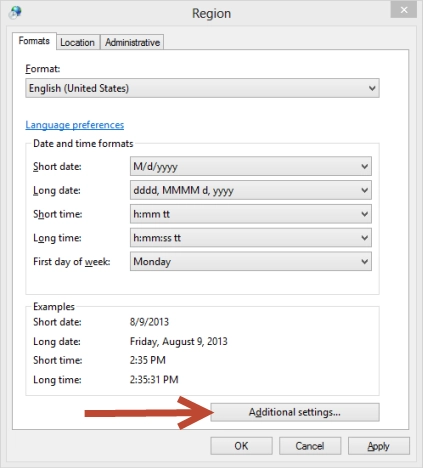
Task: Select the example long time 2:35:31 PM
Action: [154, 380]
